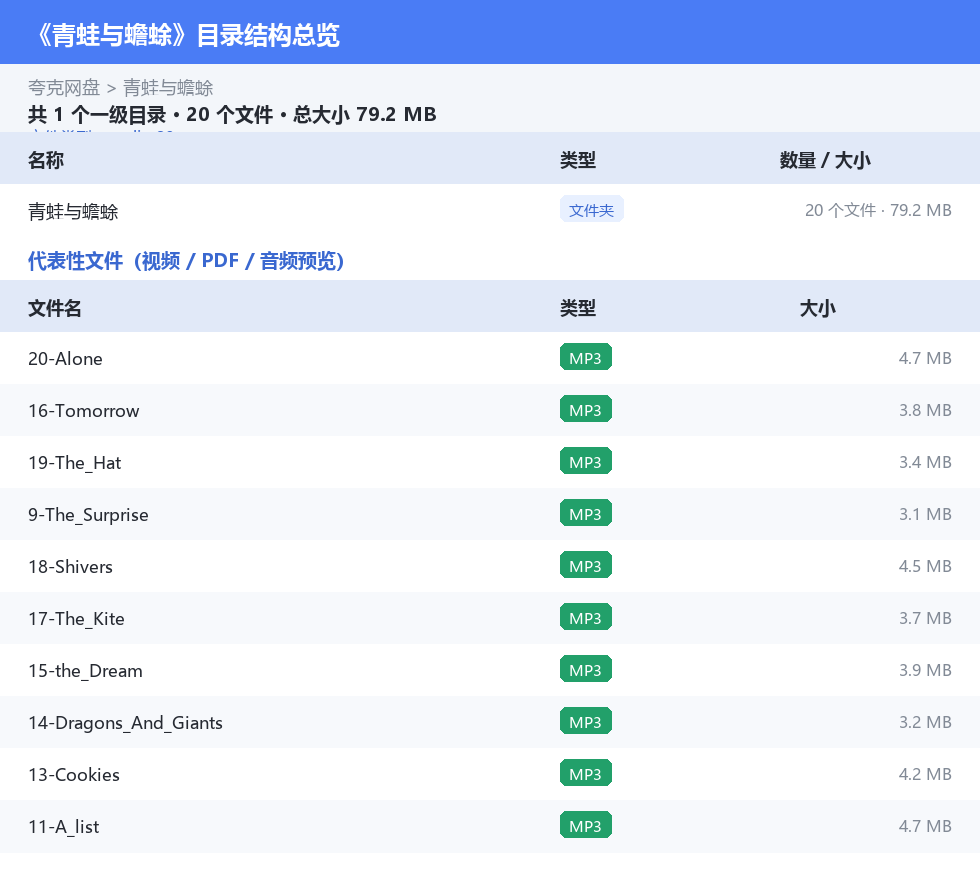
Task: Click the 4.7 MB size of 11-A_list
Action: coord(925,826)
